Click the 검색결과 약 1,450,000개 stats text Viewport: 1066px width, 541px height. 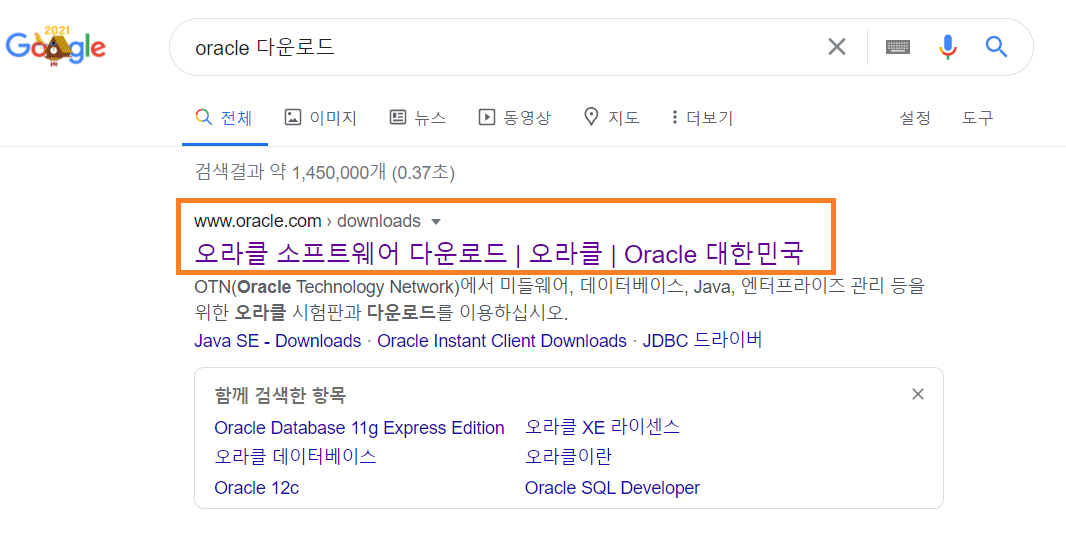click(x=324, y=172)
